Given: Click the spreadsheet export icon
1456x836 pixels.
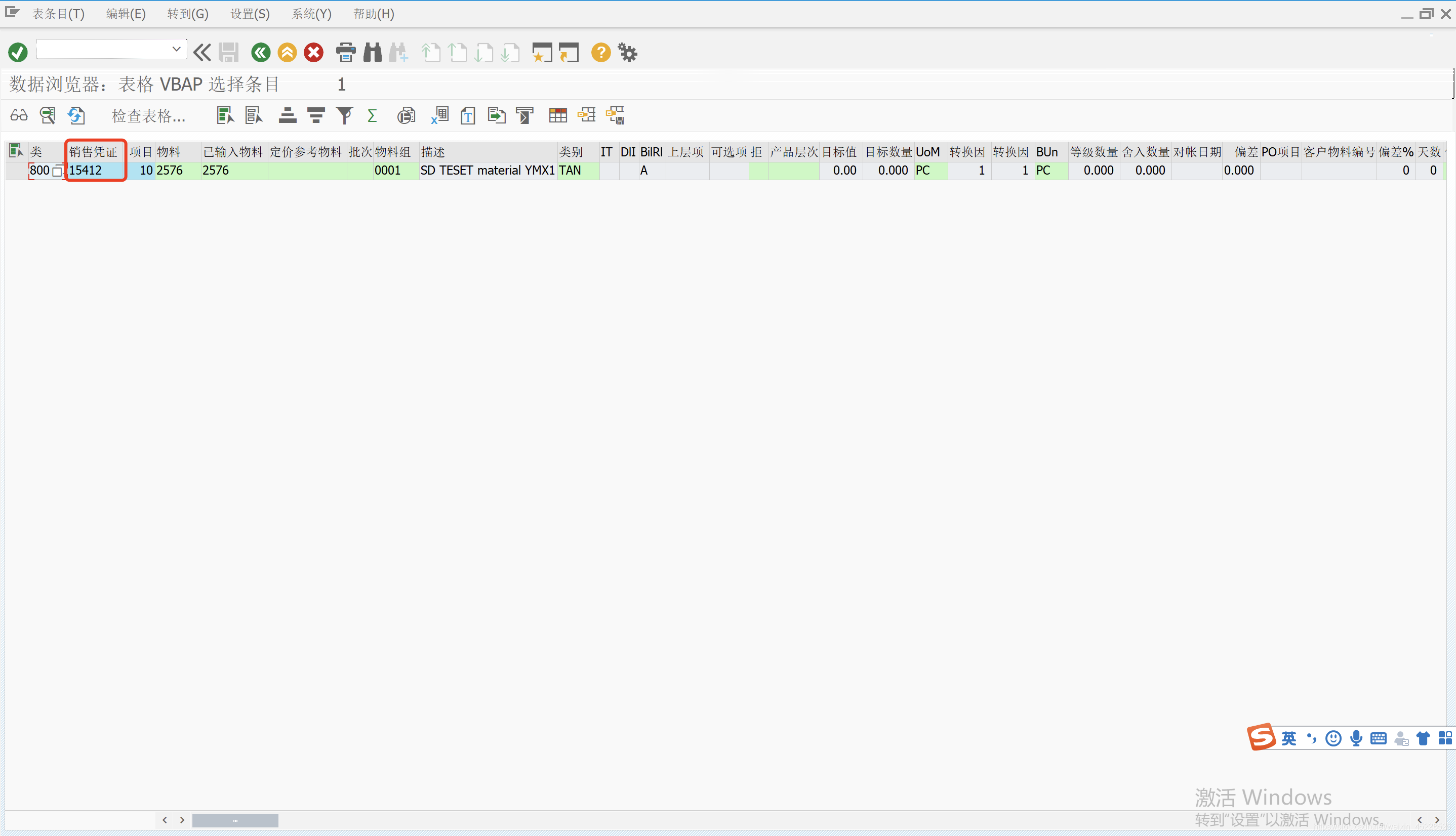Looking at the screenshot, I should (439, 115).
